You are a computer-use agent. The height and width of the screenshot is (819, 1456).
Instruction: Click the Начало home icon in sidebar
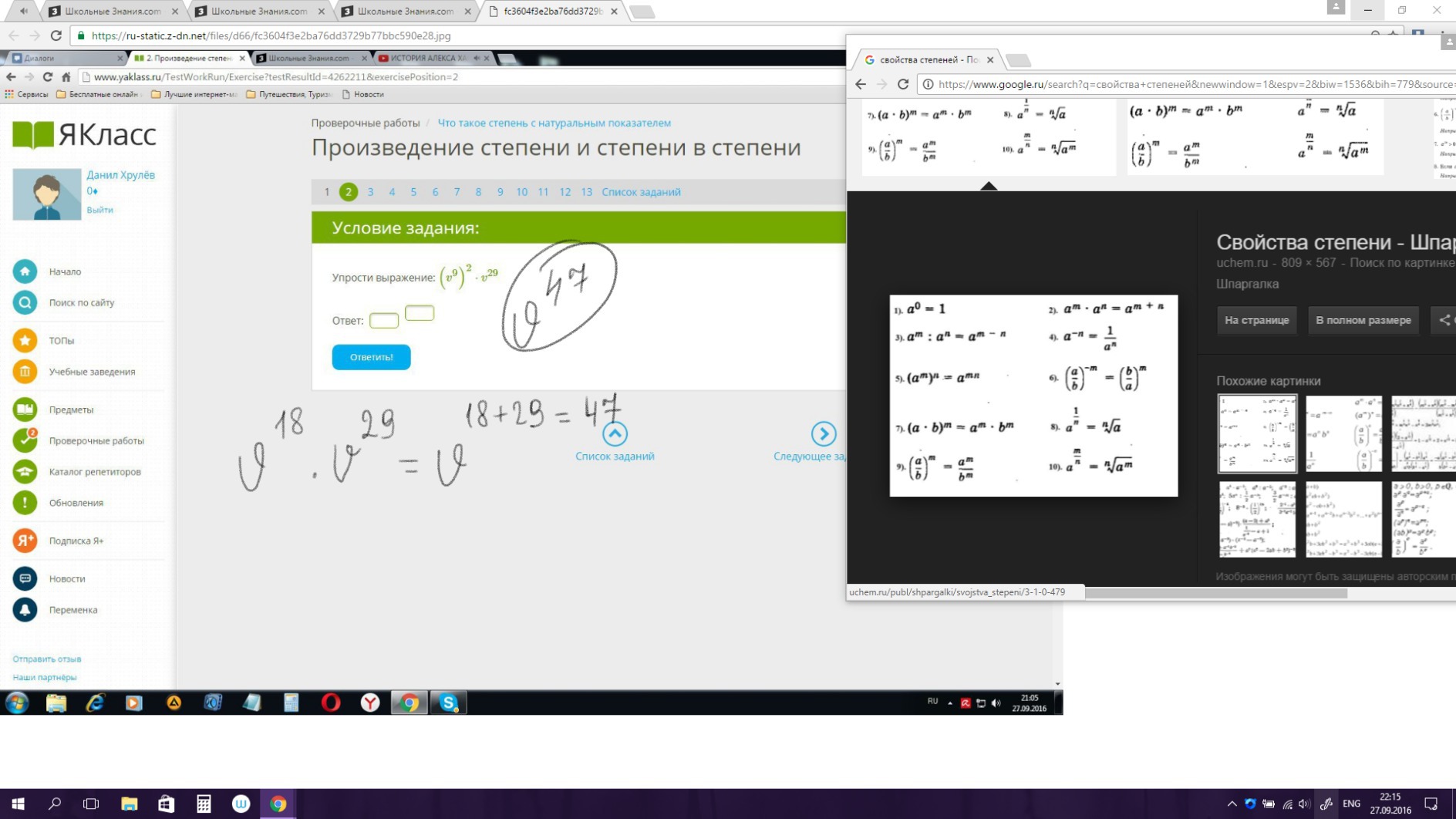pos(25,271)
